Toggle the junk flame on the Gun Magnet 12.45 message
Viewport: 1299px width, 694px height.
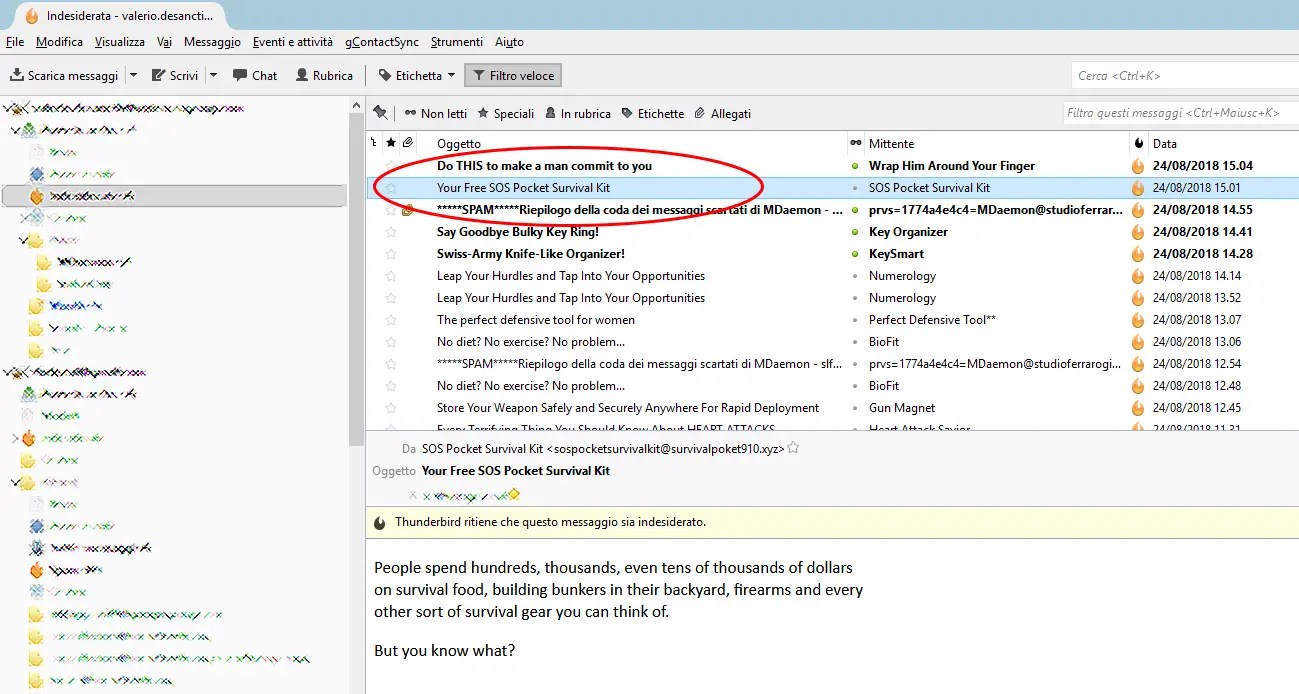(x=1138, y=407)
